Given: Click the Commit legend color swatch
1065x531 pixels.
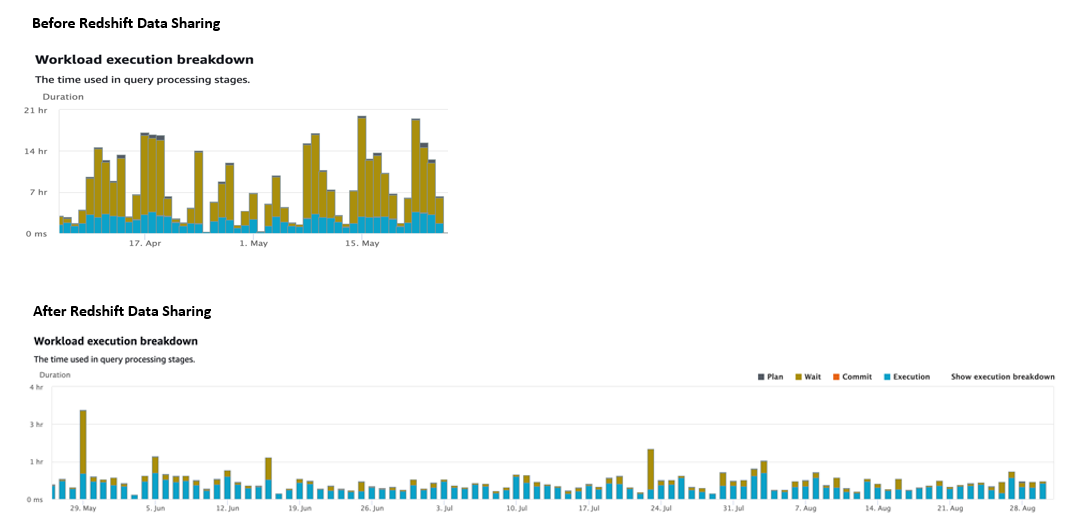Looking at the screenshot, I should (x=836, y=376).
